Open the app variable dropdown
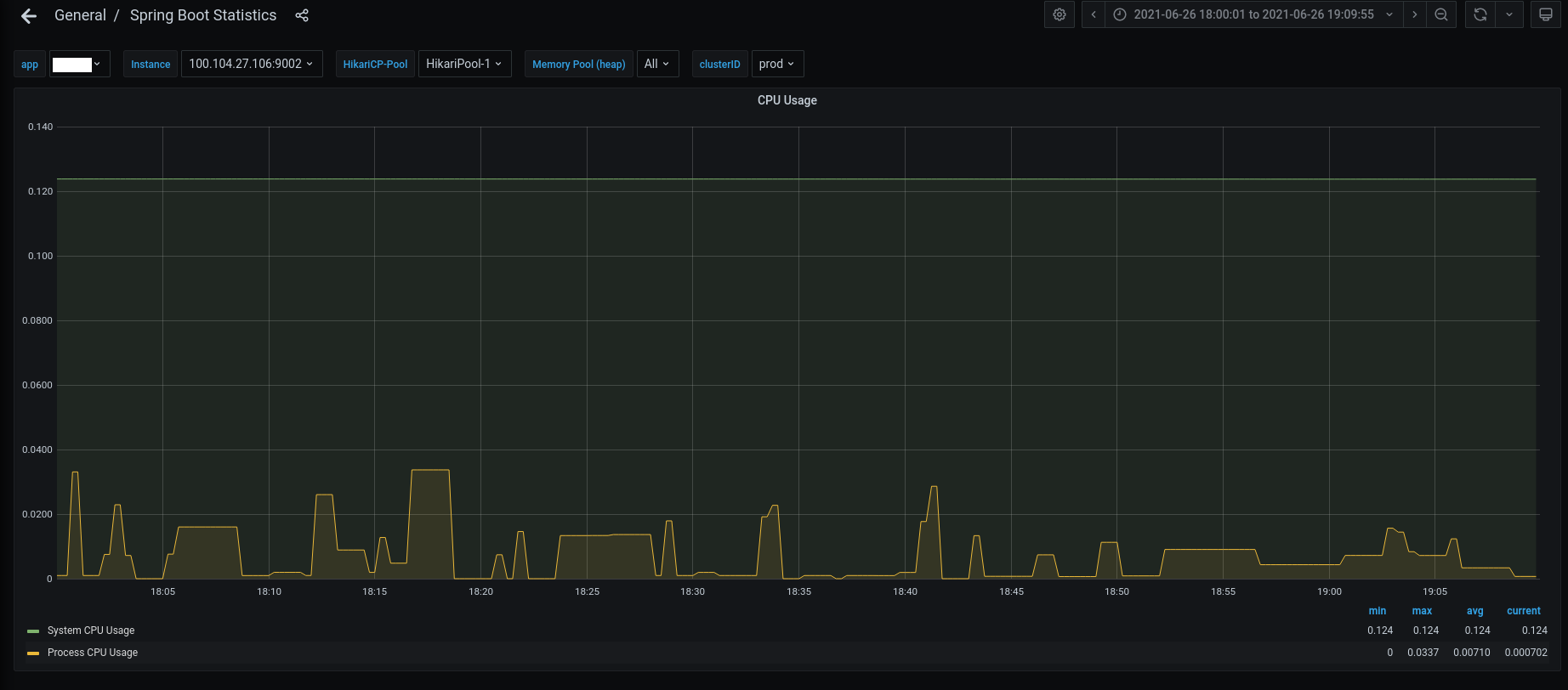Viewport: 1568px width, 690px height. click(x=80, y=64)
